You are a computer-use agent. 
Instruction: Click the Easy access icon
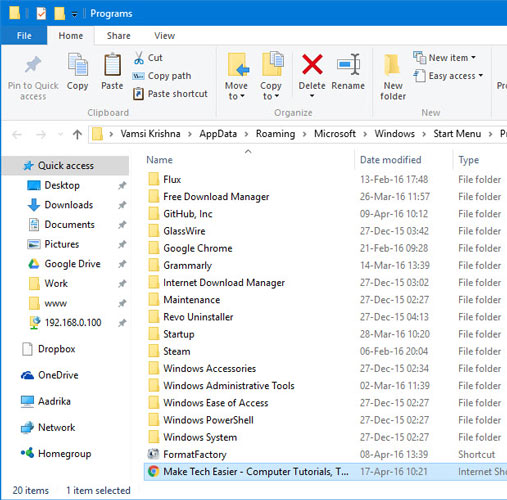click(x=419, y=76)
